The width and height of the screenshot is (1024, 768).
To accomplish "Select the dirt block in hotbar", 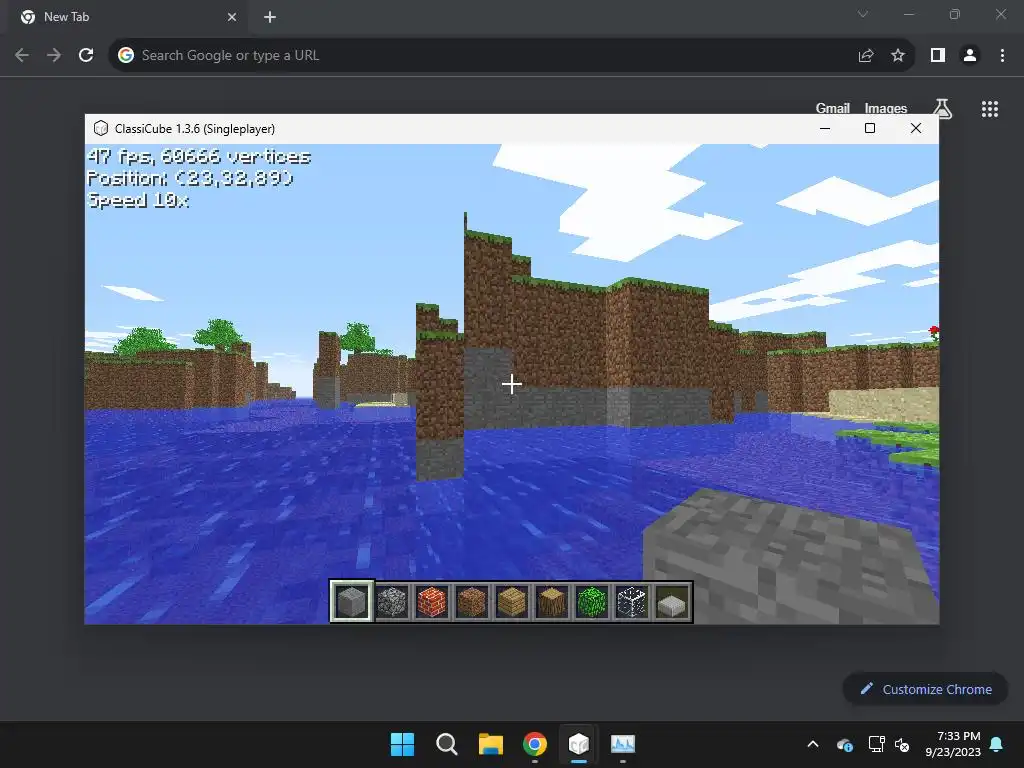I will click(472, 601).
